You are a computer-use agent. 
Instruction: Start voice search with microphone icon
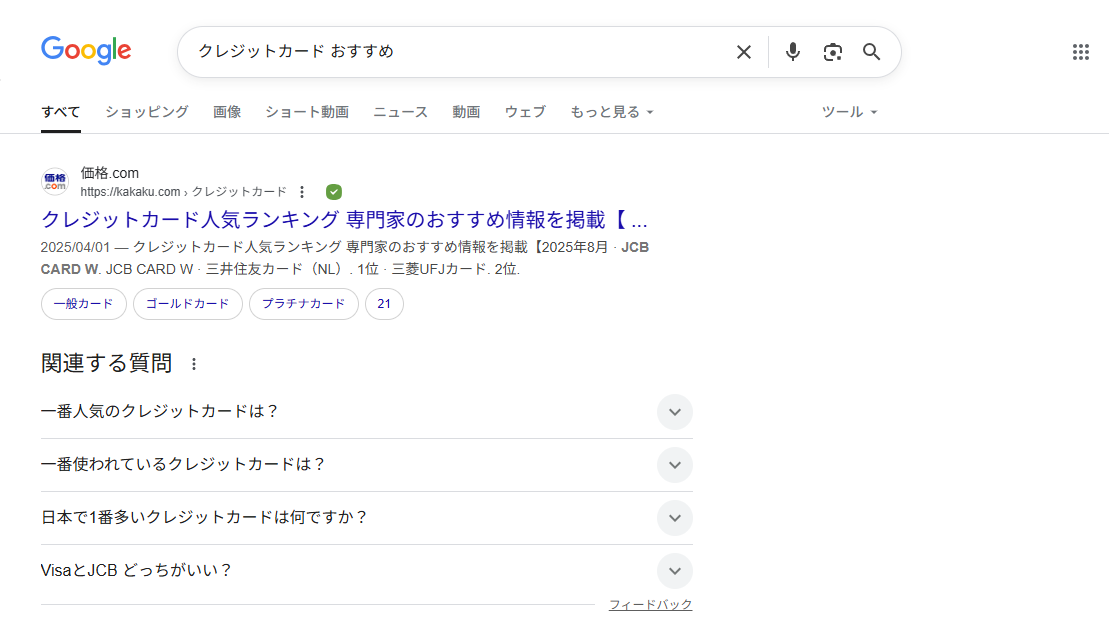pos(793,52)
